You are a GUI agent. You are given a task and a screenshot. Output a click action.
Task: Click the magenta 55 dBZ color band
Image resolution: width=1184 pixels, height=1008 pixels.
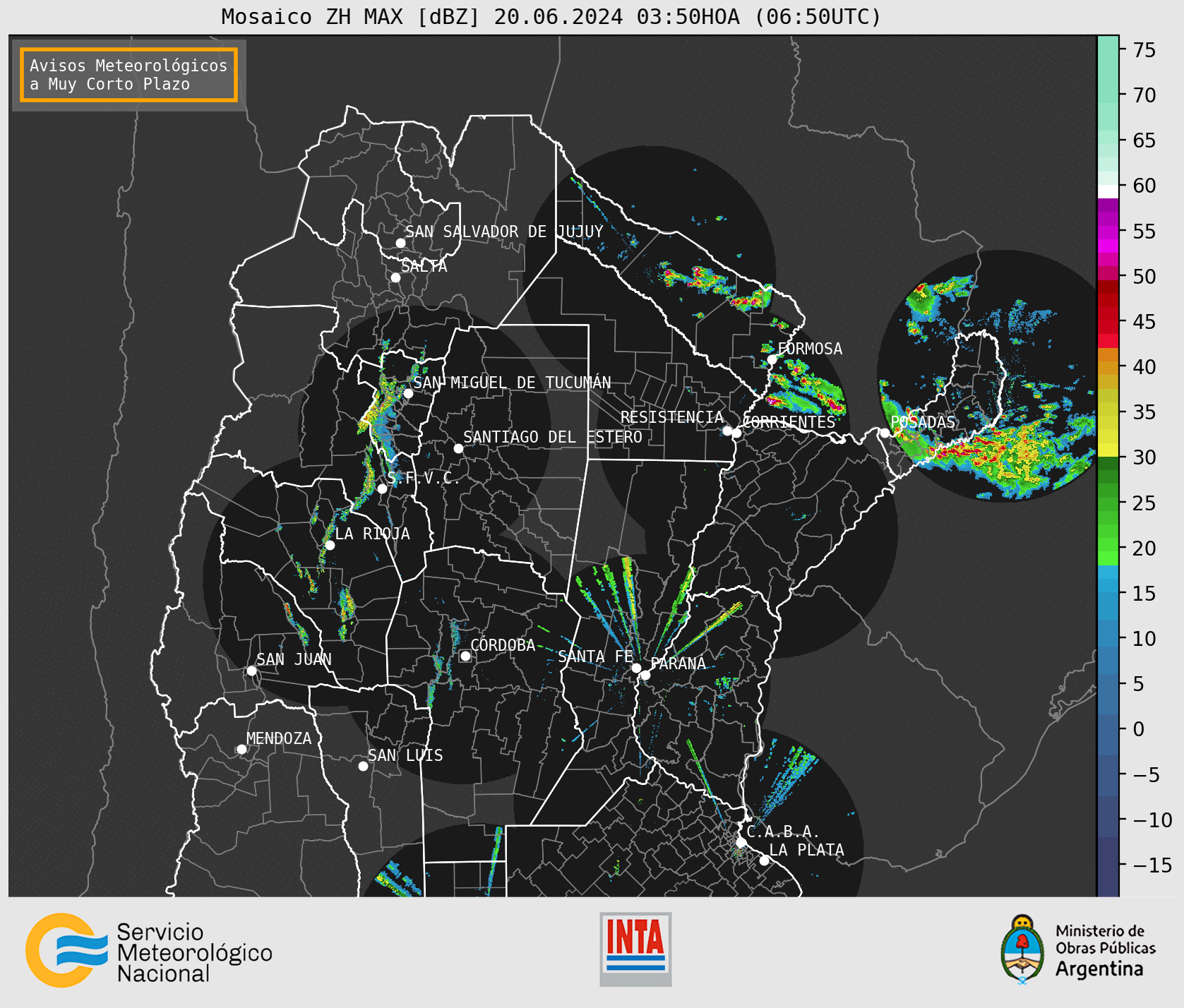pyautogui.click(x=1108, y=232)
